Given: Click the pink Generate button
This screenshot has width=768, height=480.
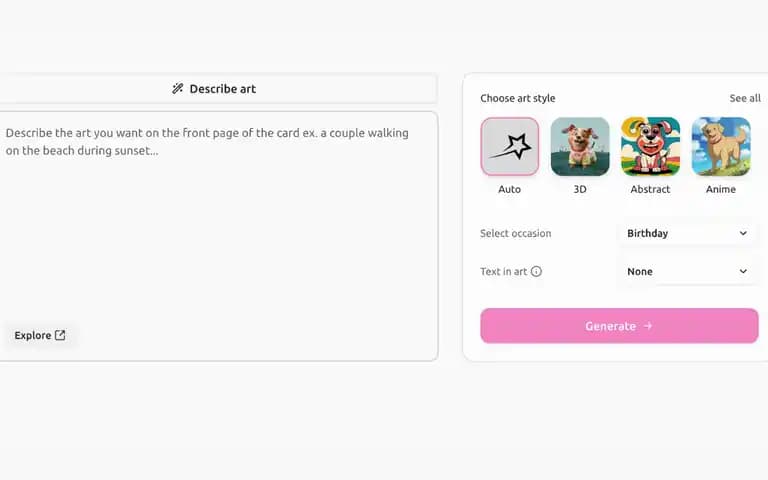Looking at the screenshot, I should click(x=619, y=326).
